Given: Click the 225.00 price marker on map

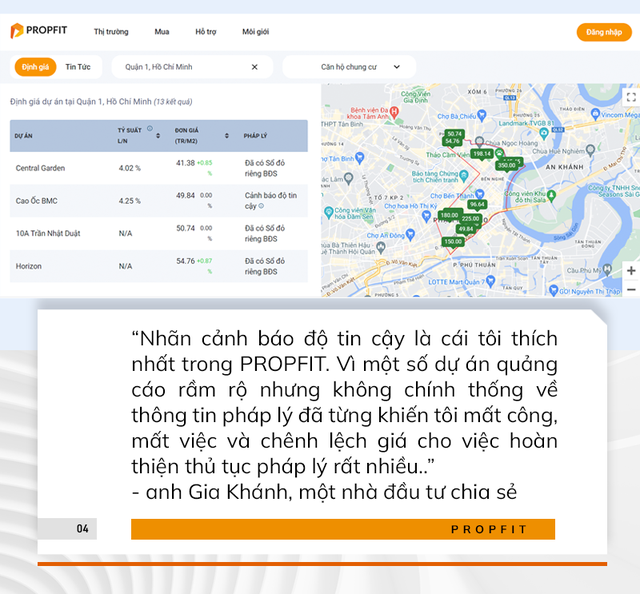Looking at the screenshot, I should pos(471,219).
